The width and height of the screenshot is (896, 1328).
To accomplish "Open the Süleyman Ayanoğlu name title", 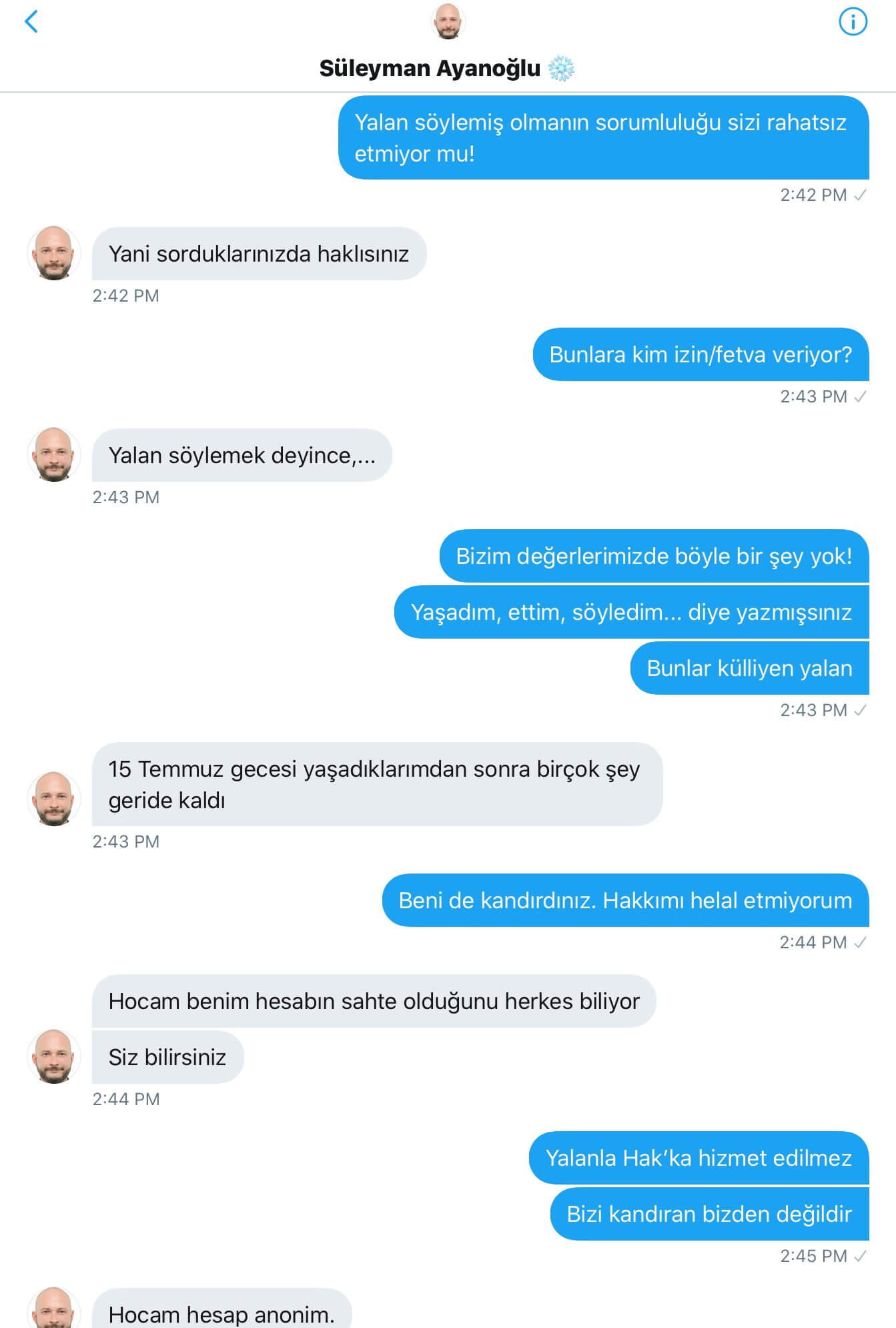I will point(430,68).
